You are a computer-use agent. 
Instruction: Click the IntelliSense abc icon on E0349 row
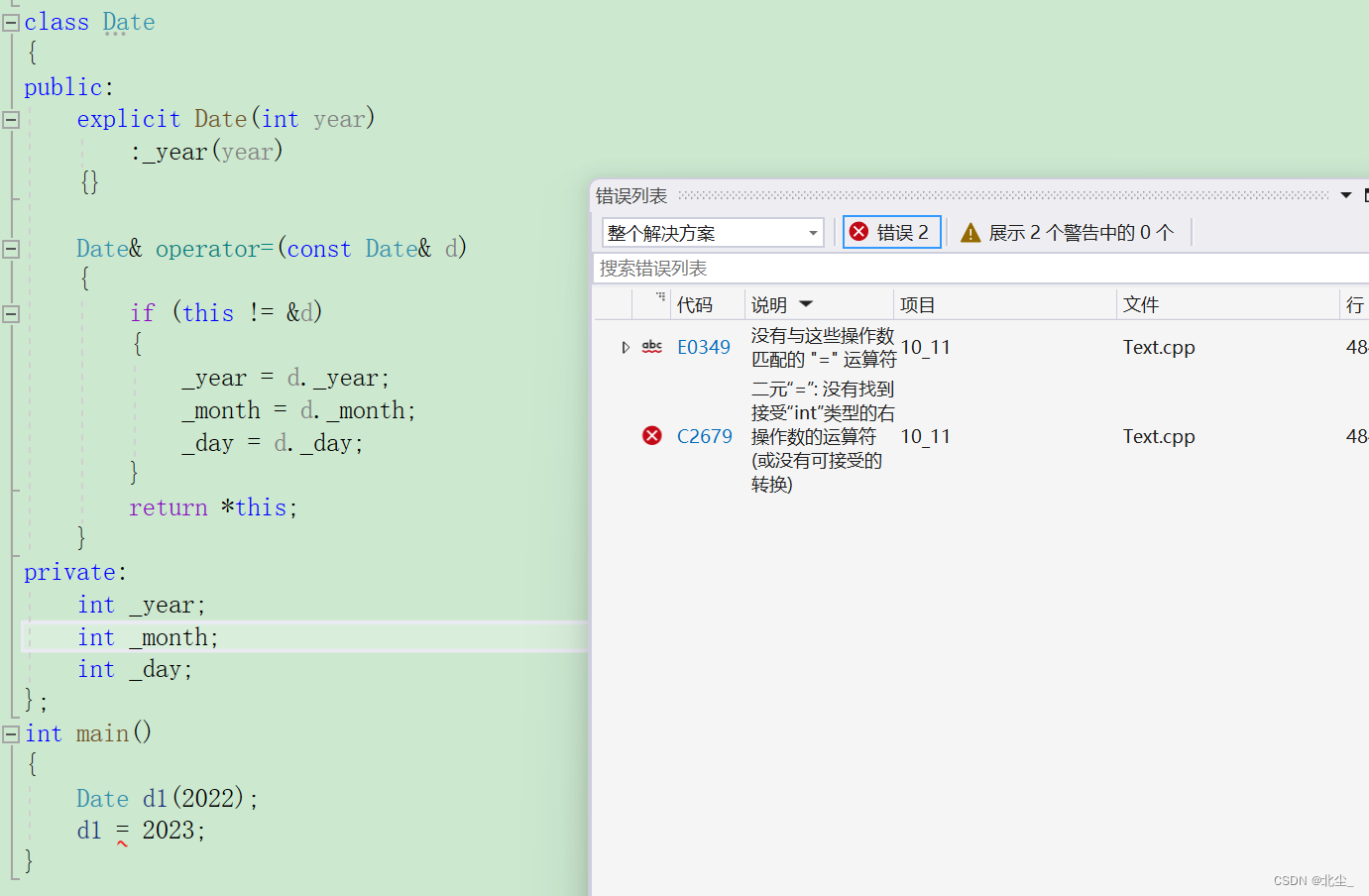(x=652, y=347)
